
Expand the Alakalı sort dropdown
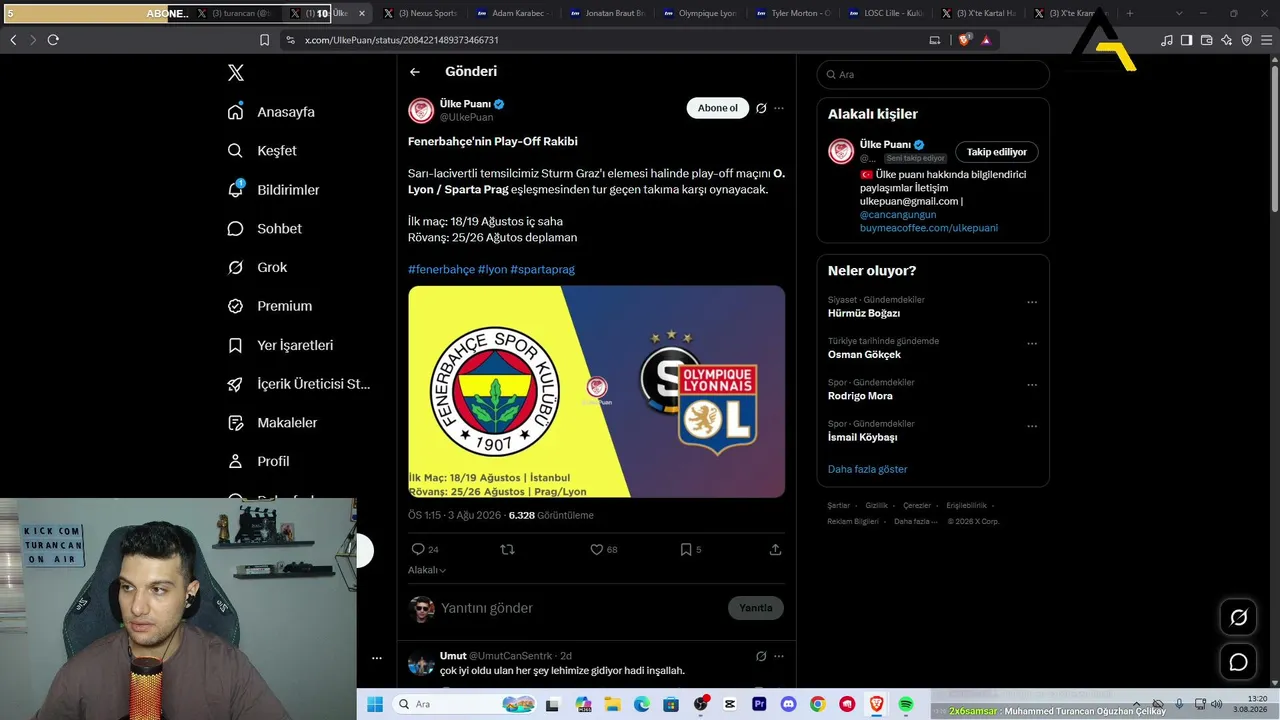pyautogui.click(x=427, y=570)
